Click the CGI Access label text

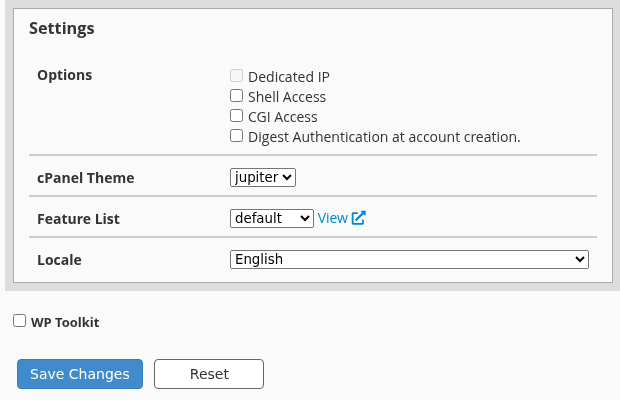pyautogui.click(x=283, y=117)
